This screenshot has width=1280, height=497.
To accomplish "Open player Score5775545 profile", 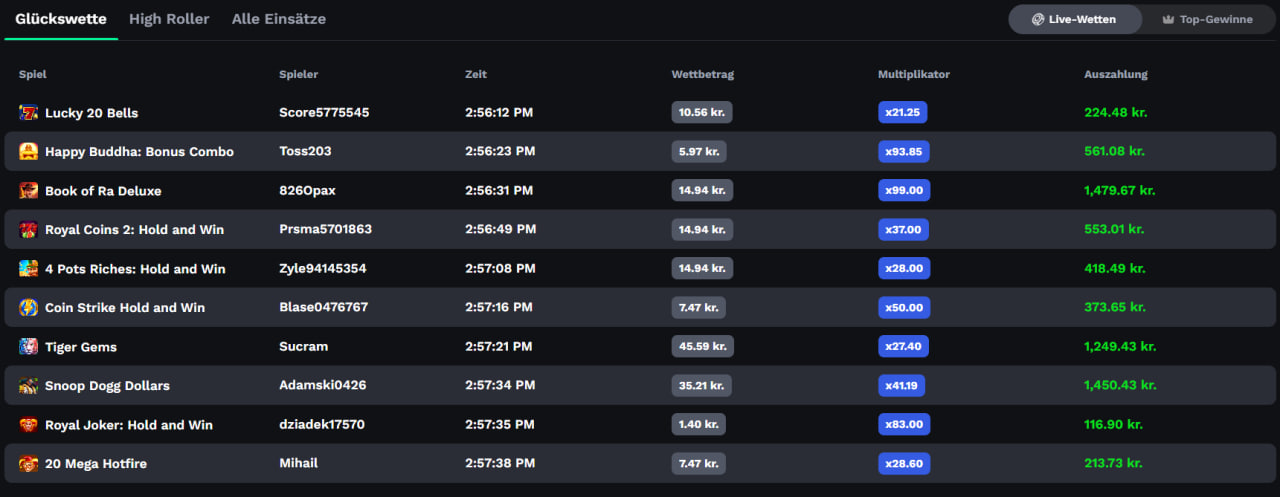I will 324,113.
